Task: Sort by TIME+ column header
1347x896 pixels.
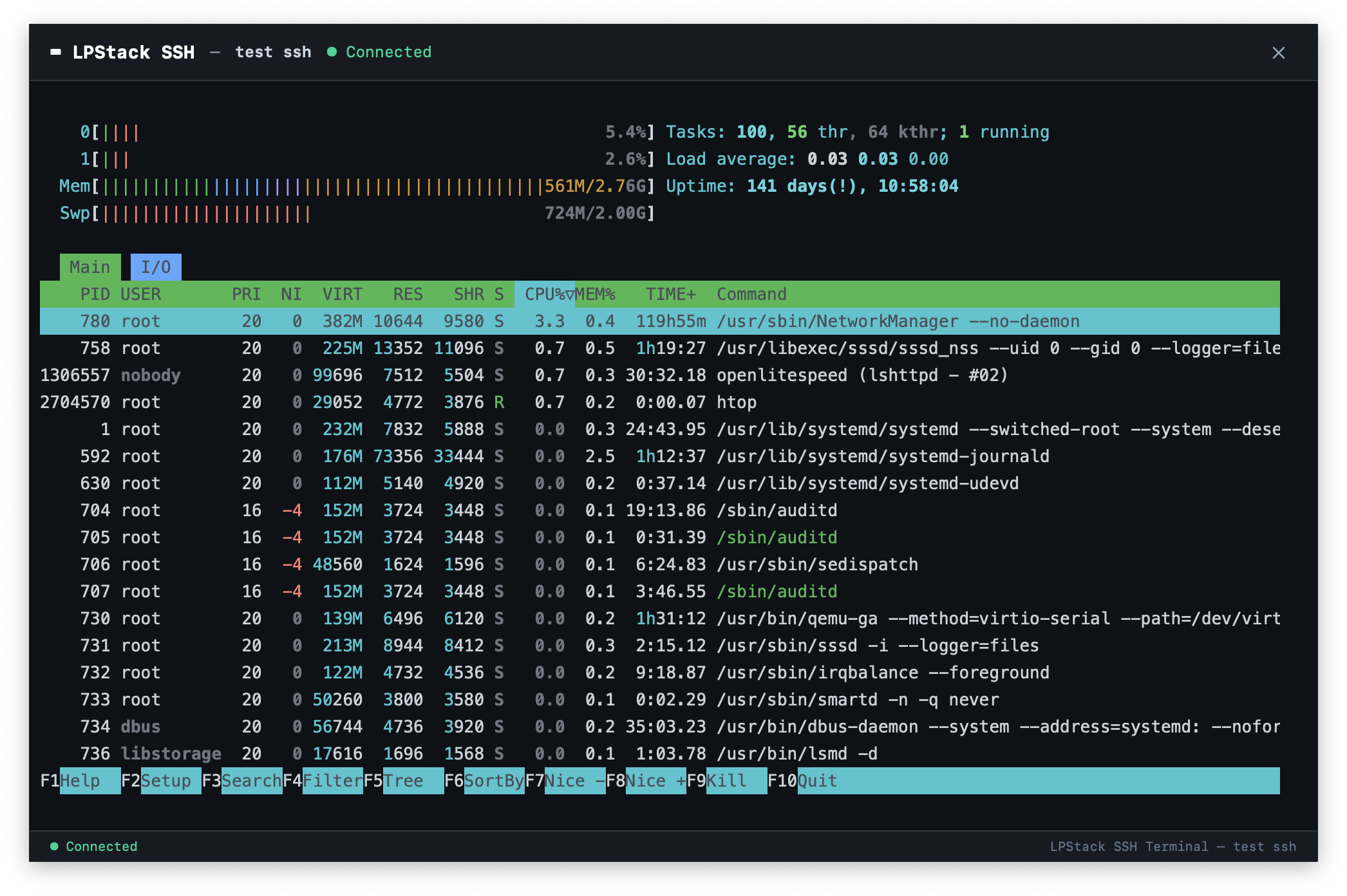Action: [x=671, y=294]
